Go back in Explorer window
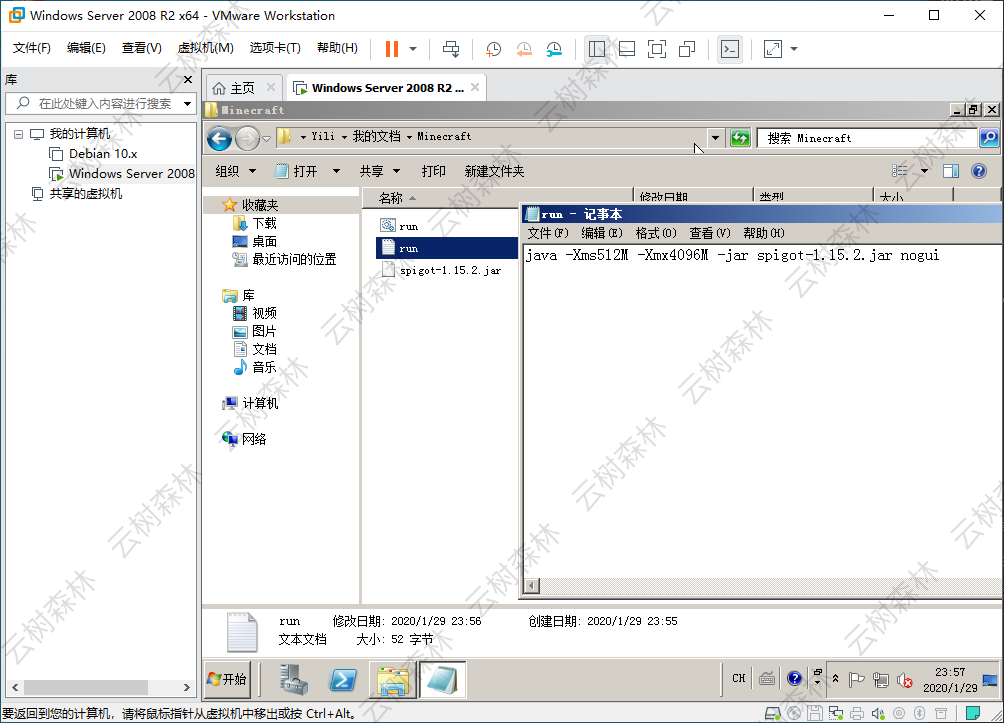 pyautogui.click(x=219, y=138)
